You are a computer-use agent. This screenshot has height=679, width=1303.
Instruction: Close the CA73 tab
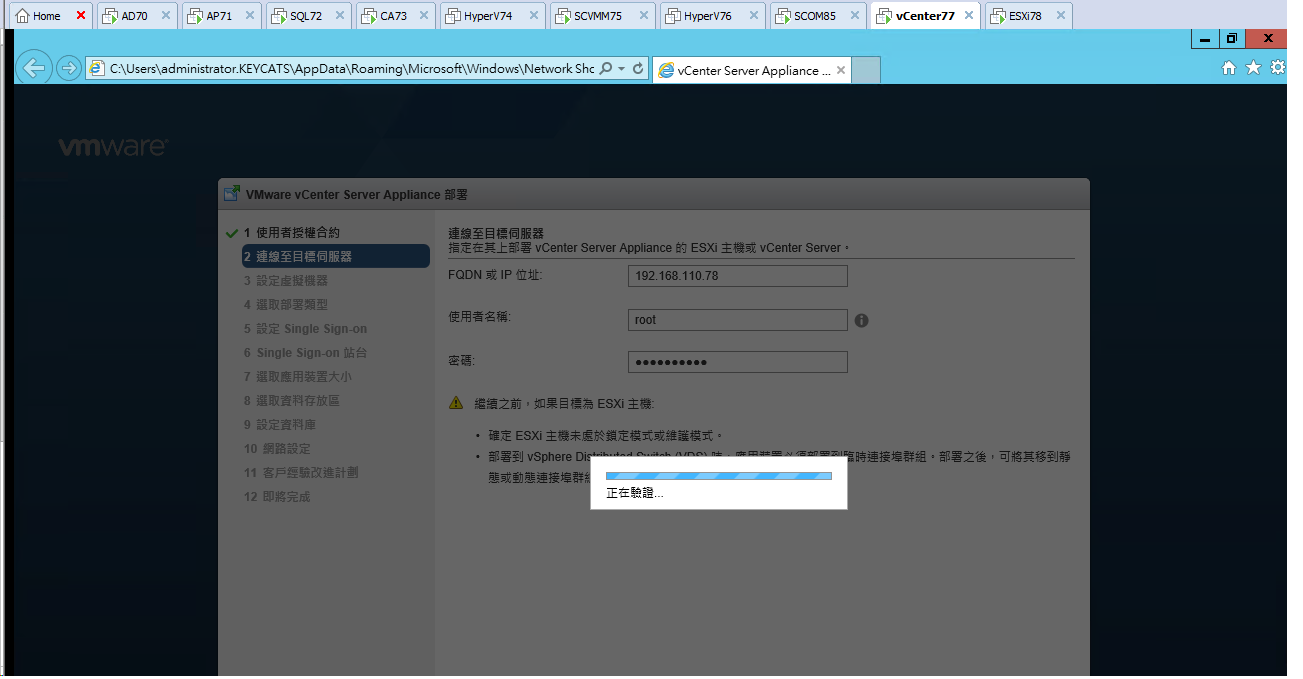(x=423, y=16)
